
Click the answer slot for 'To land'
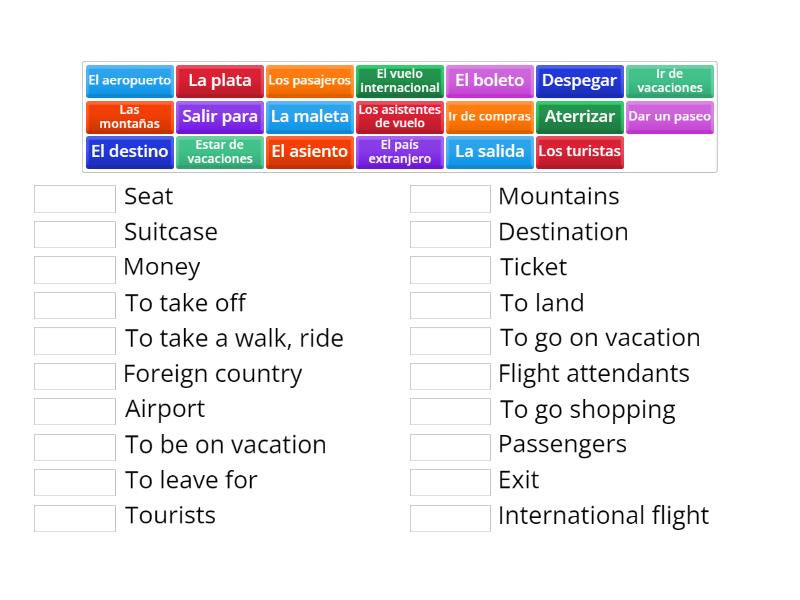(450, 304)
